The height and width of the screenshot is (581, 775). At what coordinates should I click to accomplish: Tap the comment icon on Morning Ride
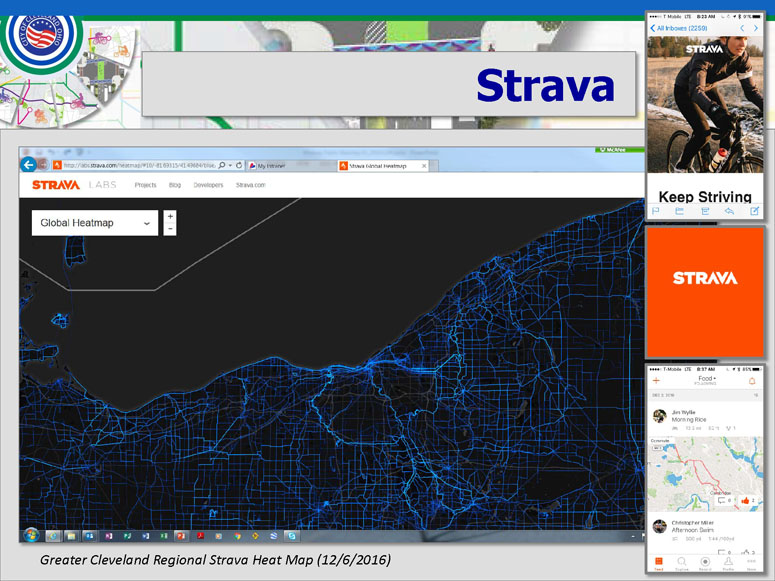(x=724, y=500)
